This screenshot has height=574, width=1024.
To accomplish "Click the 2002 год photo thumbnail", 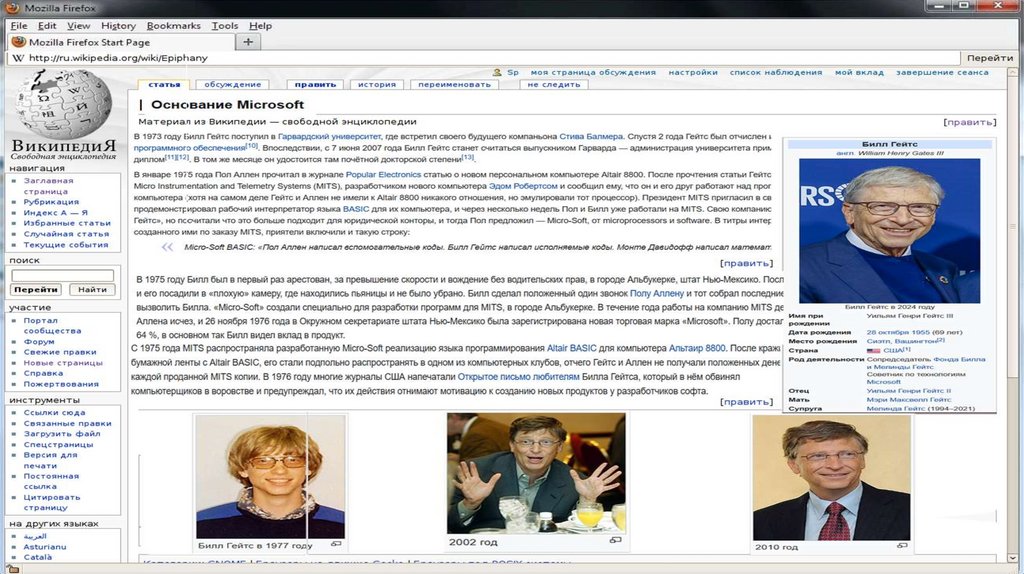I will (x=536, y=473).
